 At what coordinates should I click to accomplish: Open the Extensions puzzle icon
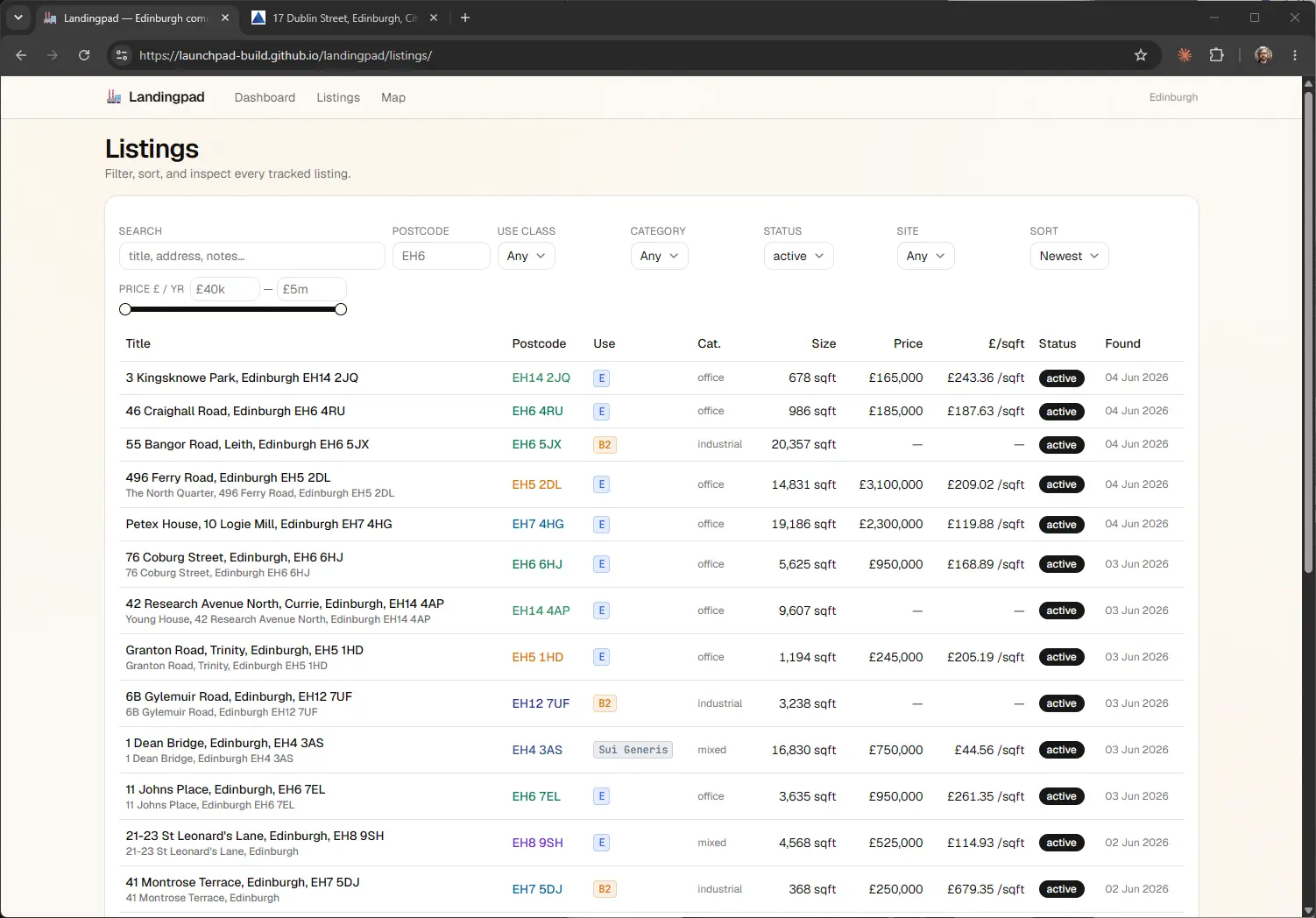click(1216, 55)
